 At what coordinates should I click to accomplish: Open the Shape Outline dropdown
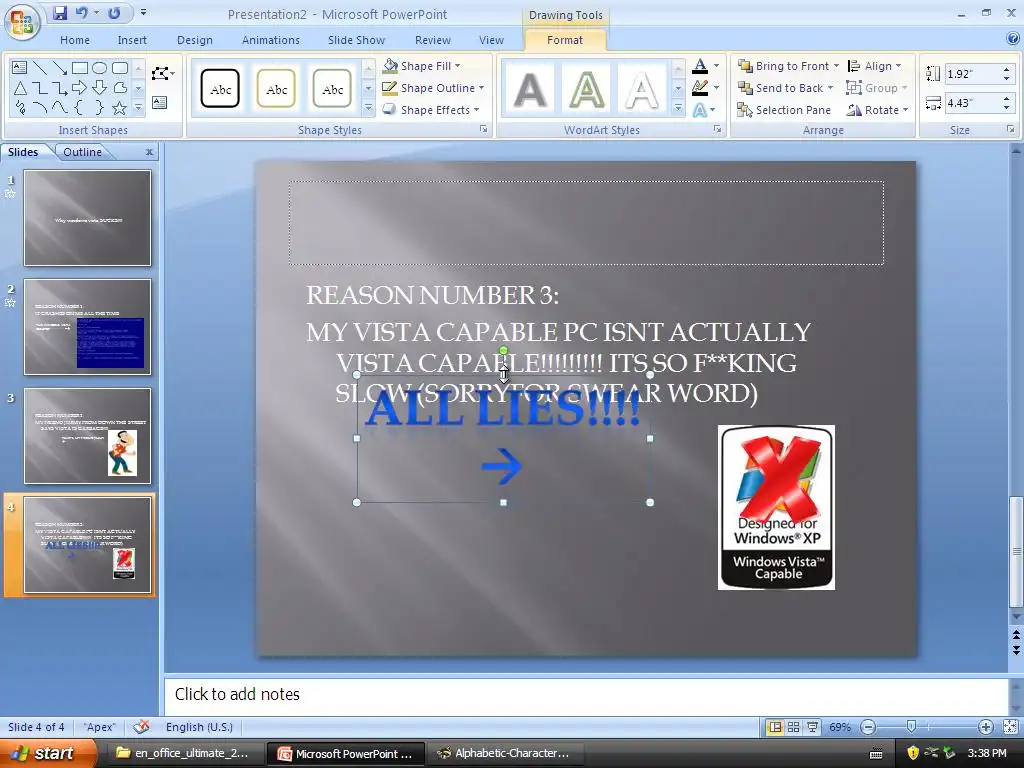coord(433,88)
